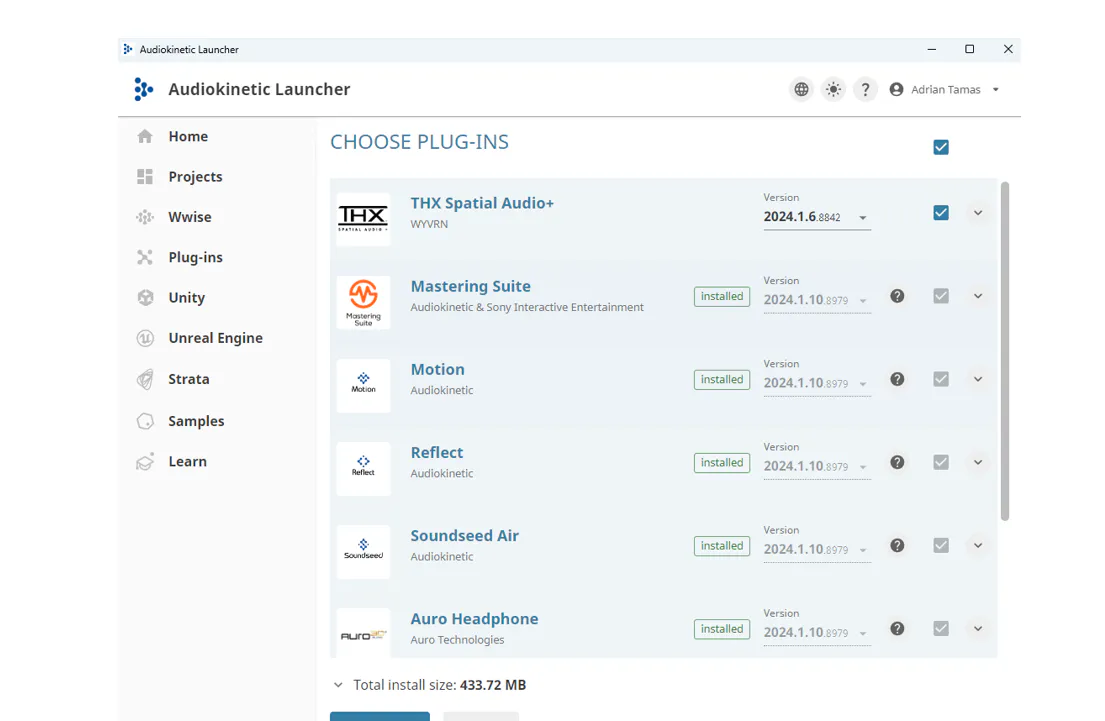Toggle the light/dark theme sun icon
This screenshot has height=721, width=1105.
click(834, 90)
